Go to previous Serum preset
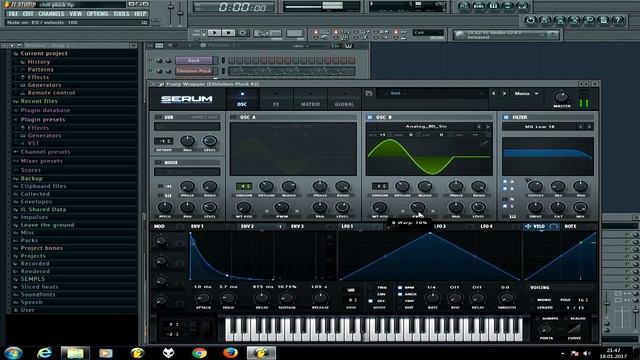Image resolution: width=640 pixels, height=360 pixels. click(x=493, y=93)
